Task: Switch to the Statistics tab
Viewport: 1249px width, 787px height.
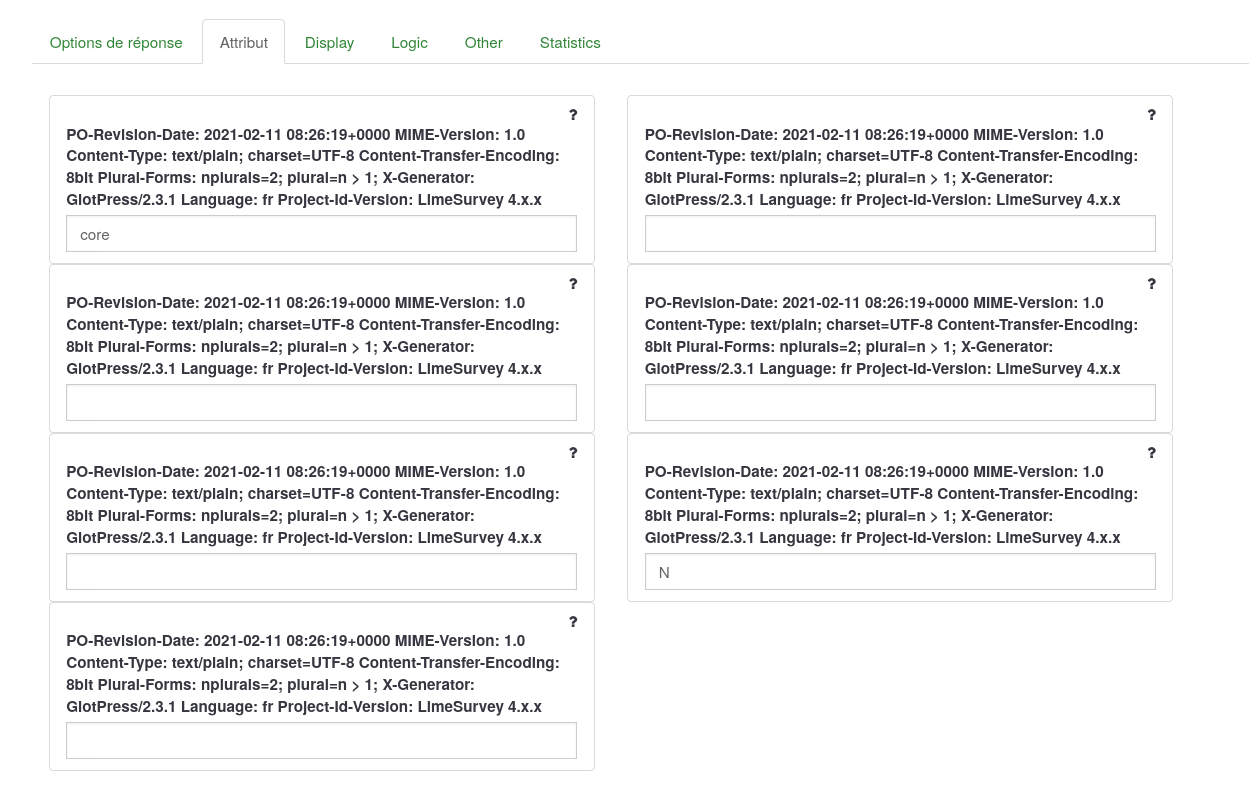Action: (569, 43)
